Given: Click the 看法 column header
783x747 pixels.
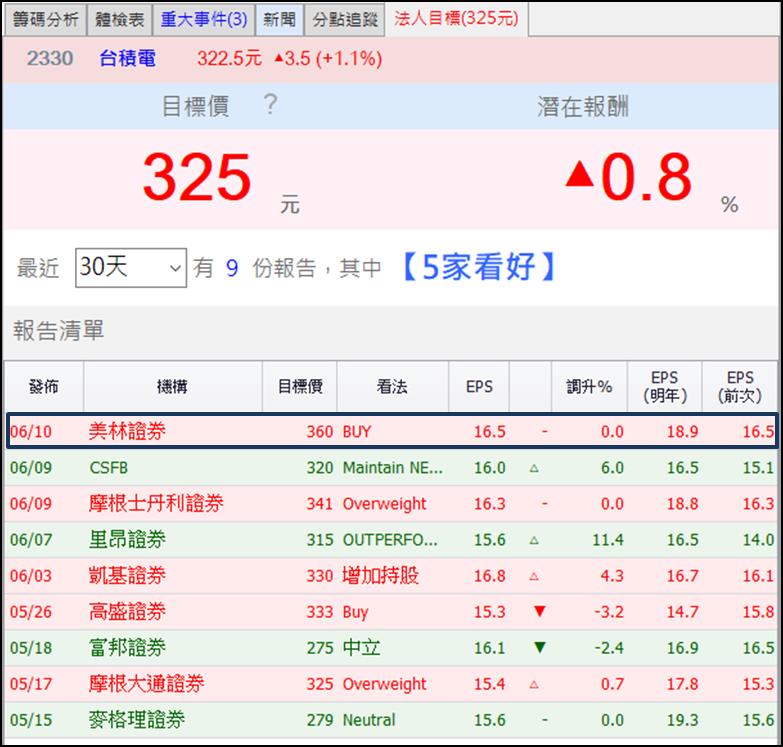Looking at the screenshot, I should tap(392, 386).
